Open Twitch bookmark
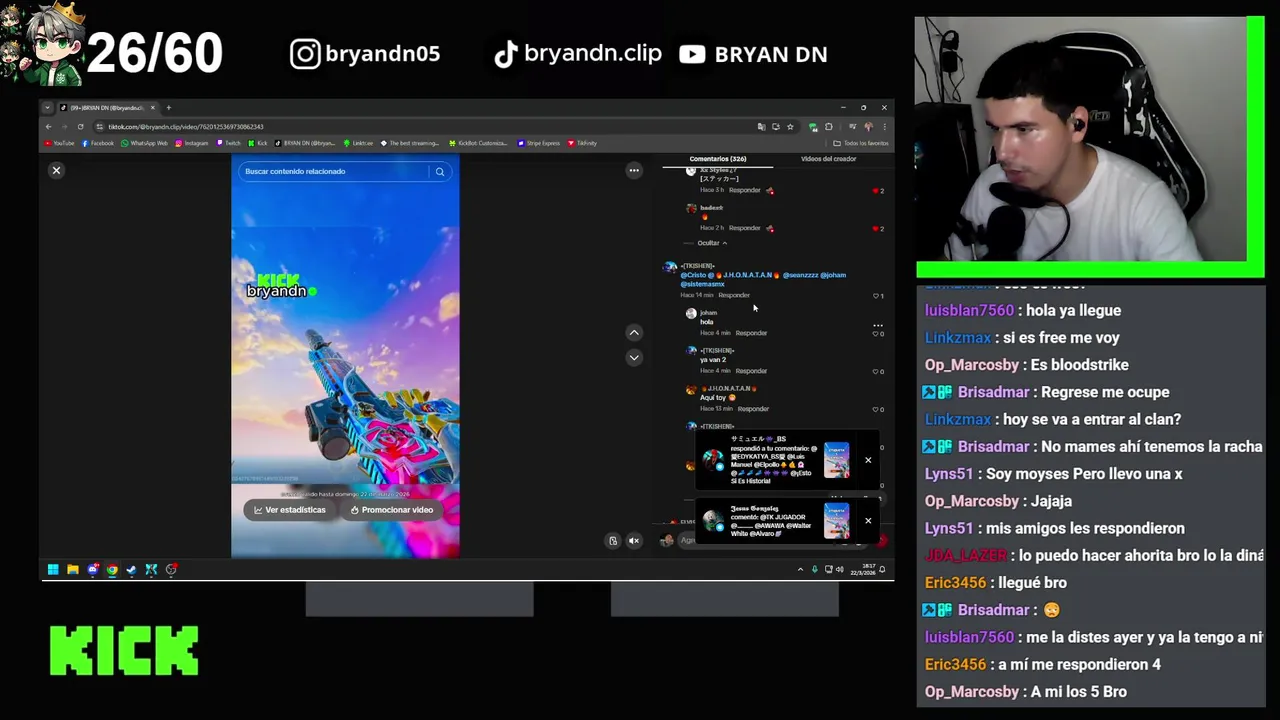 tap(228, 143)
